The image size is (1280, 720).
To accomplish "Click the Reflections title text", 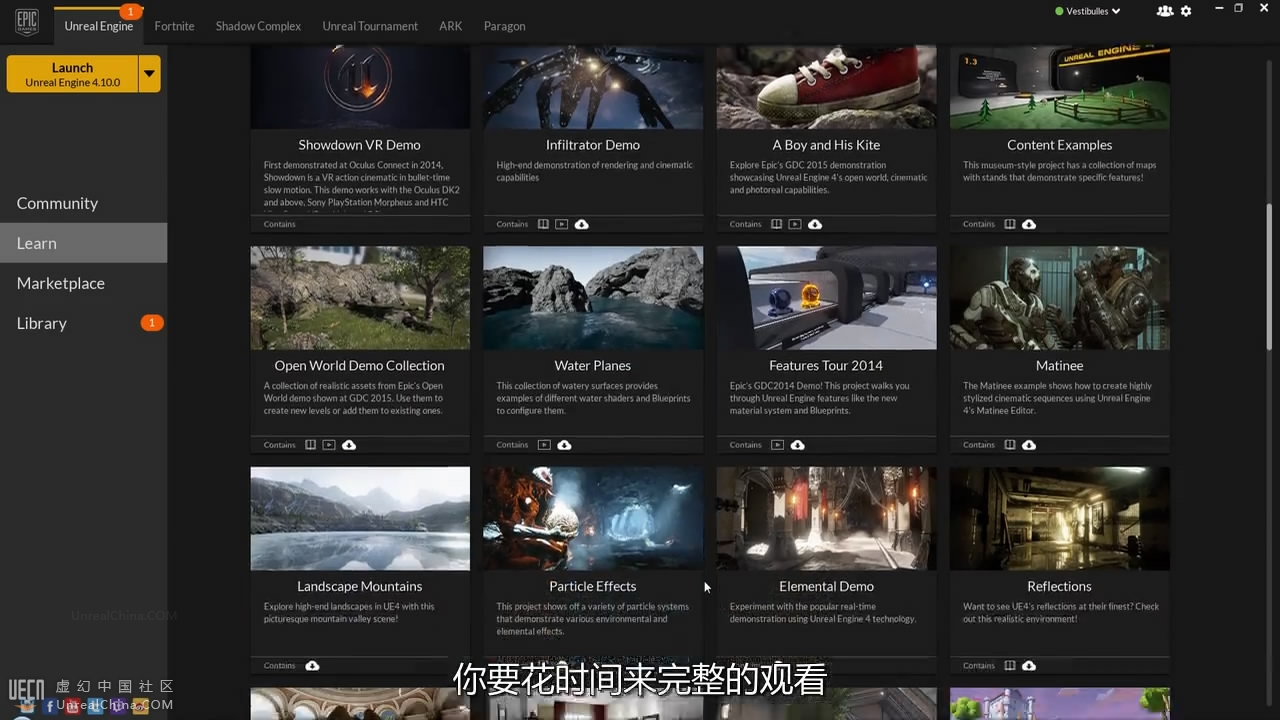I will pyautogui.click(x=1059, y=587).
